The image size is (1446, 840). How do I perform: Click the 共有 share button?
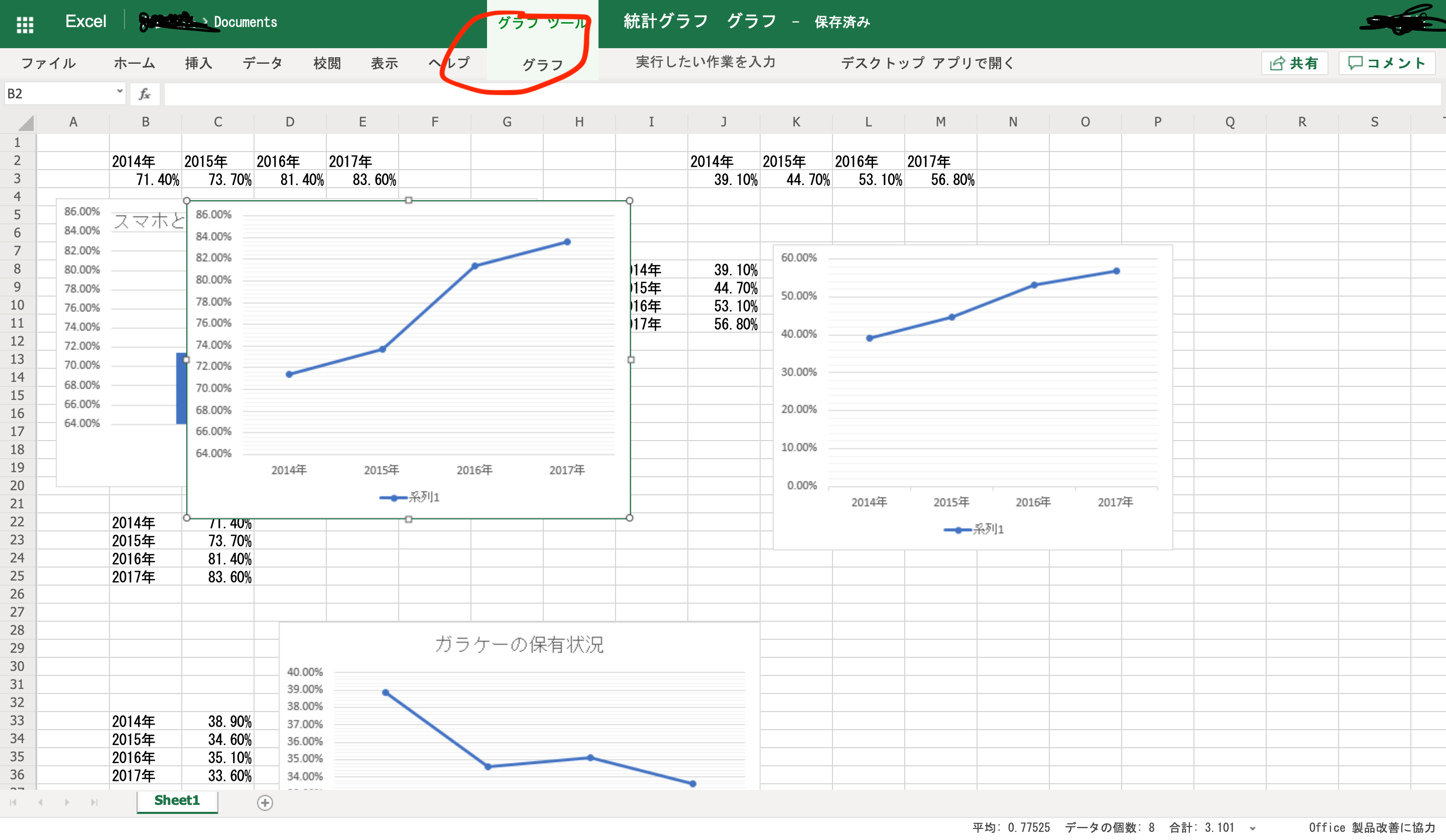1294,63
